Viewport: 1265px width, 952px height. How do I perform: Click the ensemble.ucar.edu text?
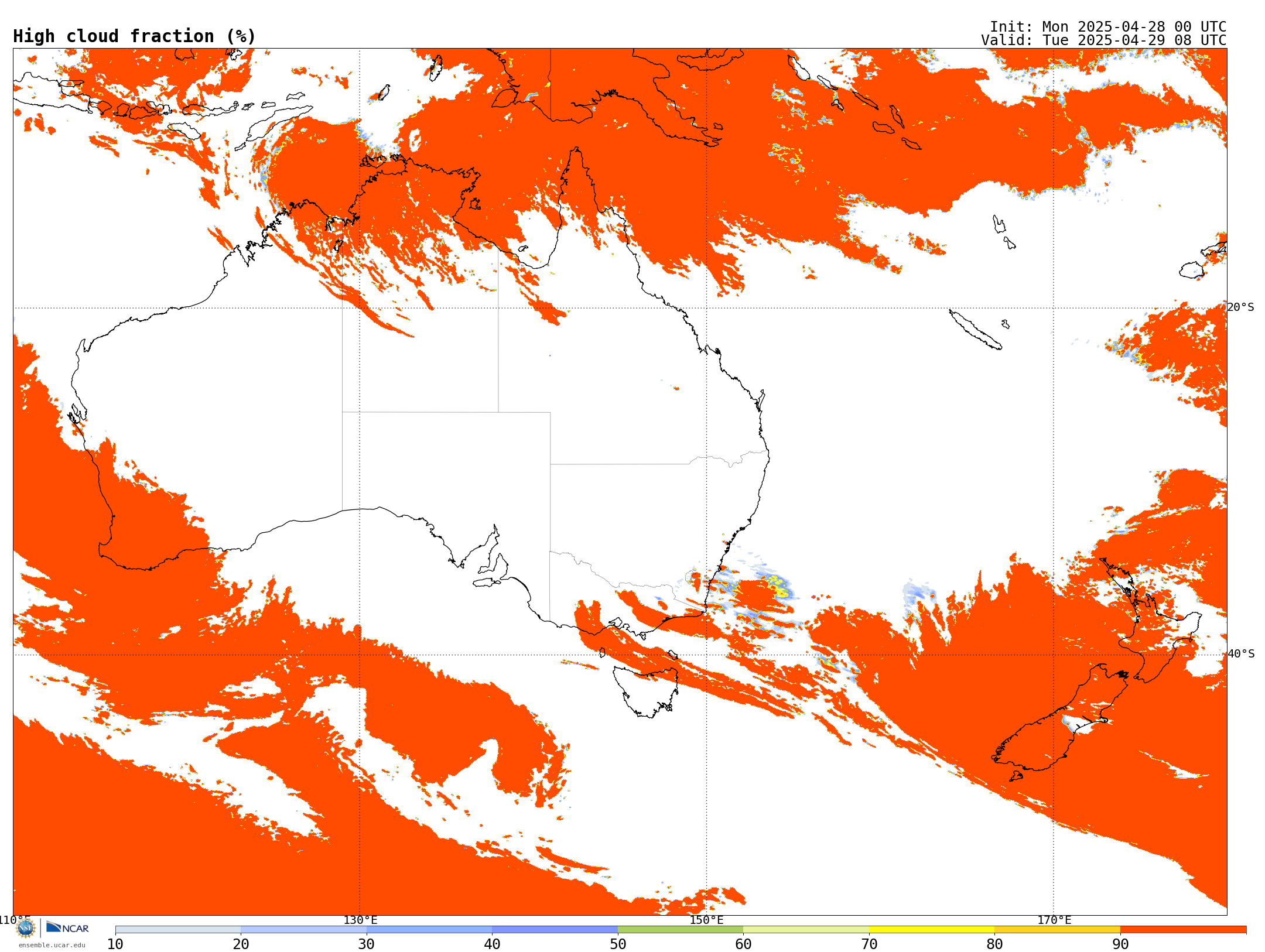tap(52, 945)
